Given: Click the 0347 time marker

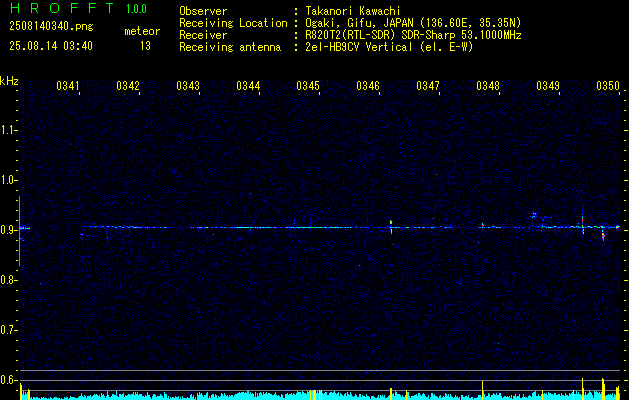Looking at the screenshot, I should [428, 85].
